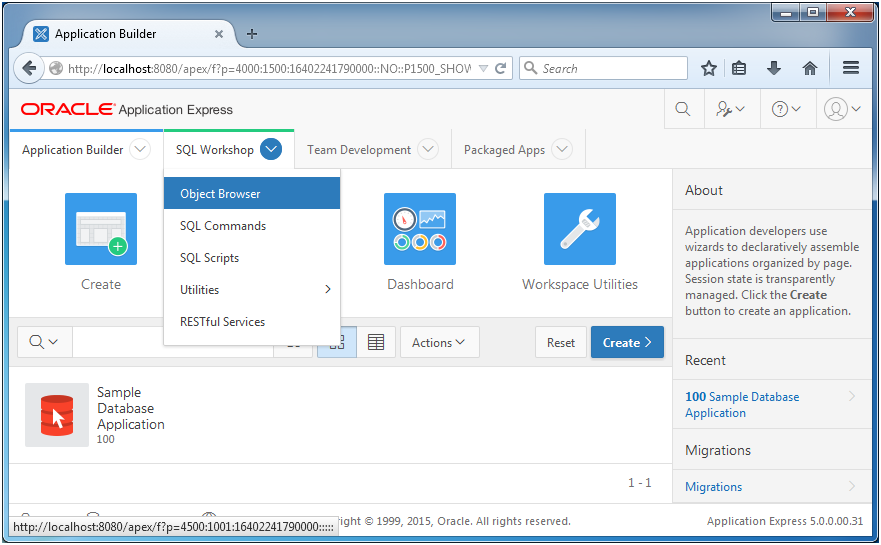Open Sample Database Application red icon

[x=57, y=415]
